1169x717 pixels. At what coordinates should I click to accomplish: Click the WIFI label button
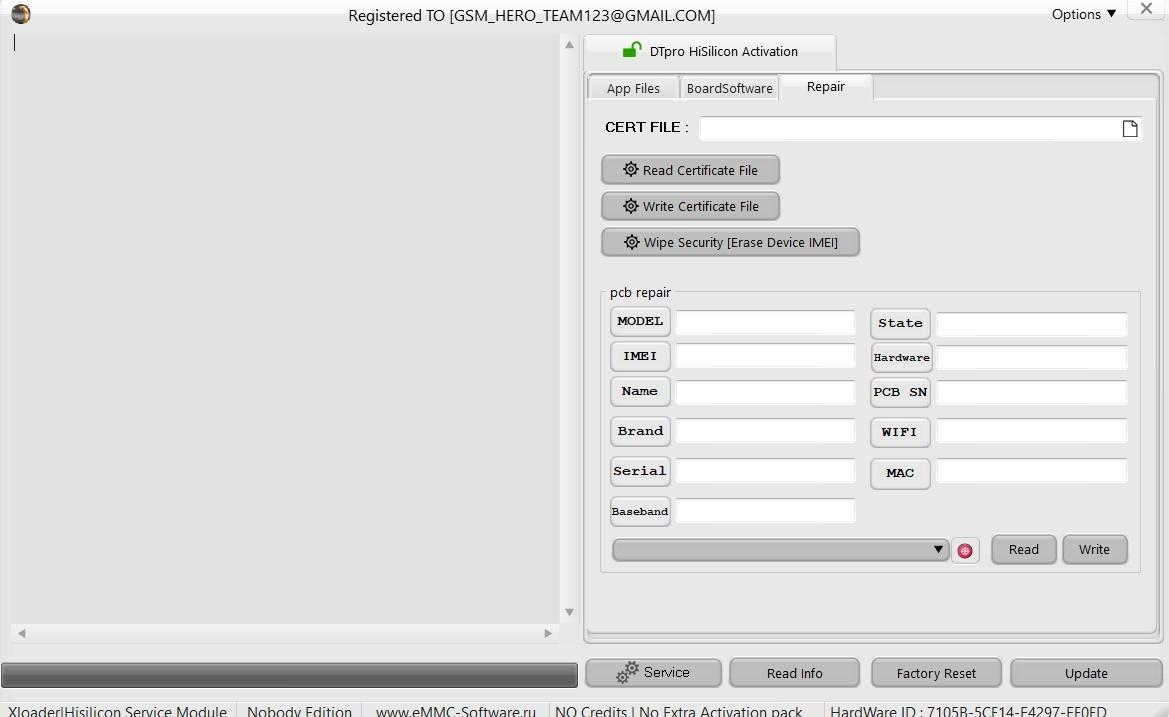(x=900, y=432)
